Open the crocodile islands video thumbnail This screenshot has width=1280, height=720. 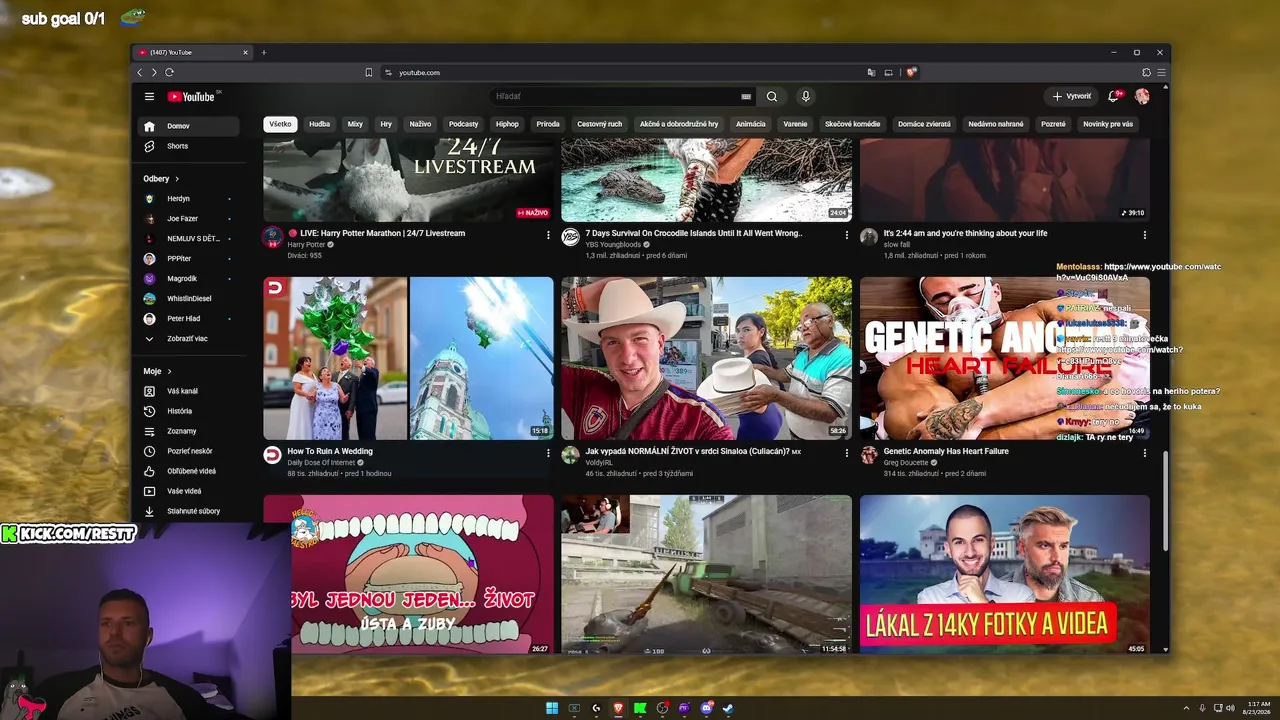pos(706,180)
